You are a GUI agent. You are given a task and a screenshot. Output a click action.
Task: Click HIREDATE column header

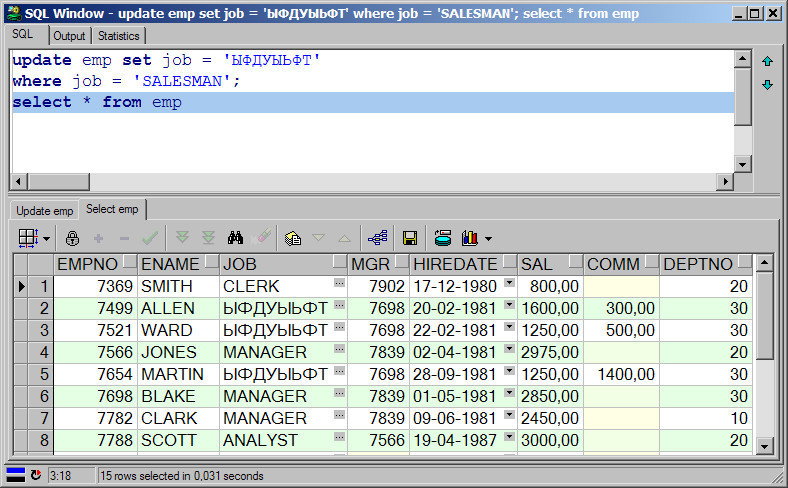[x=455, y=264]
